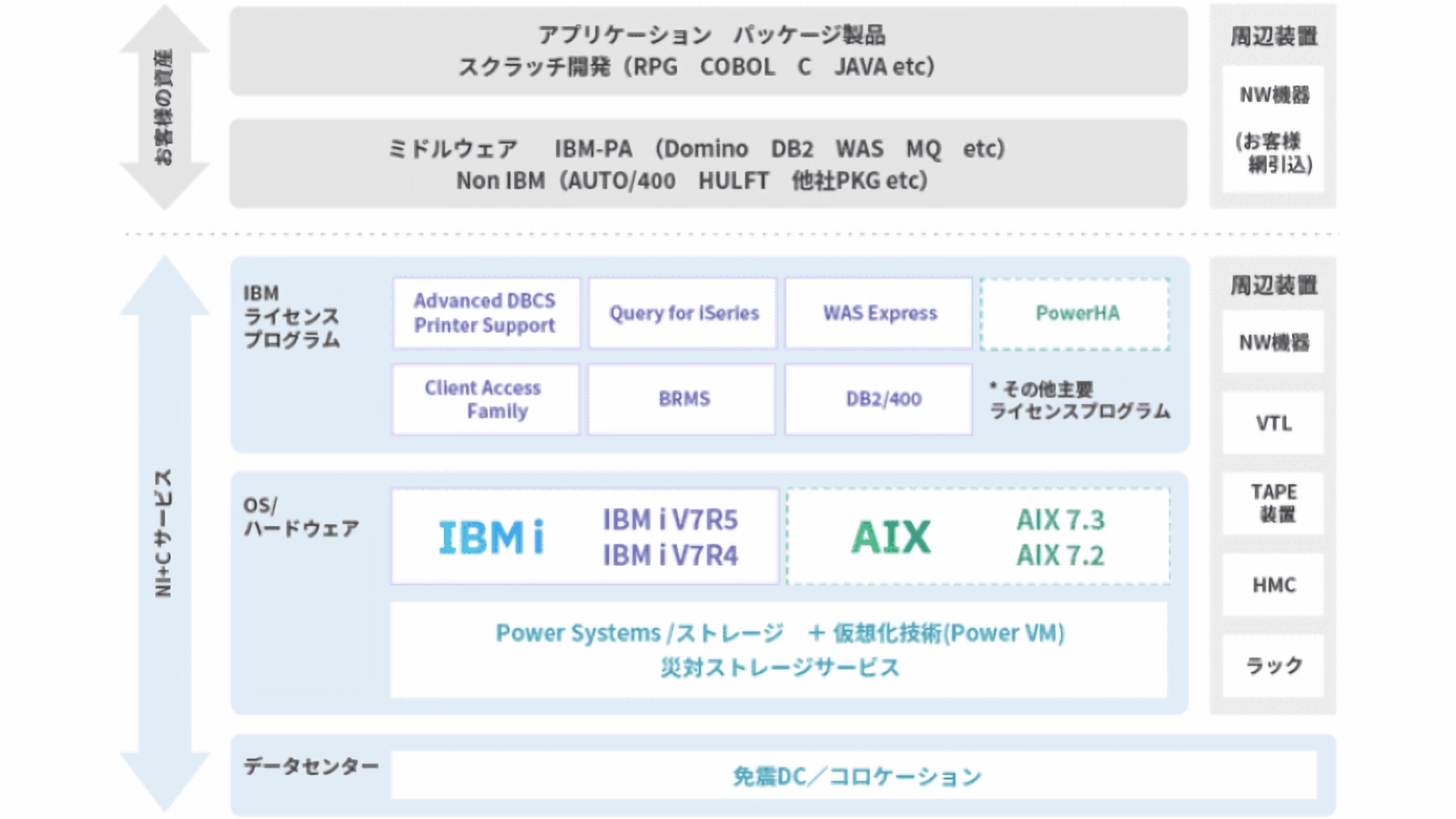Open the WAS Express item
The height and width of the screenshot is (819, 1456).
877,313
